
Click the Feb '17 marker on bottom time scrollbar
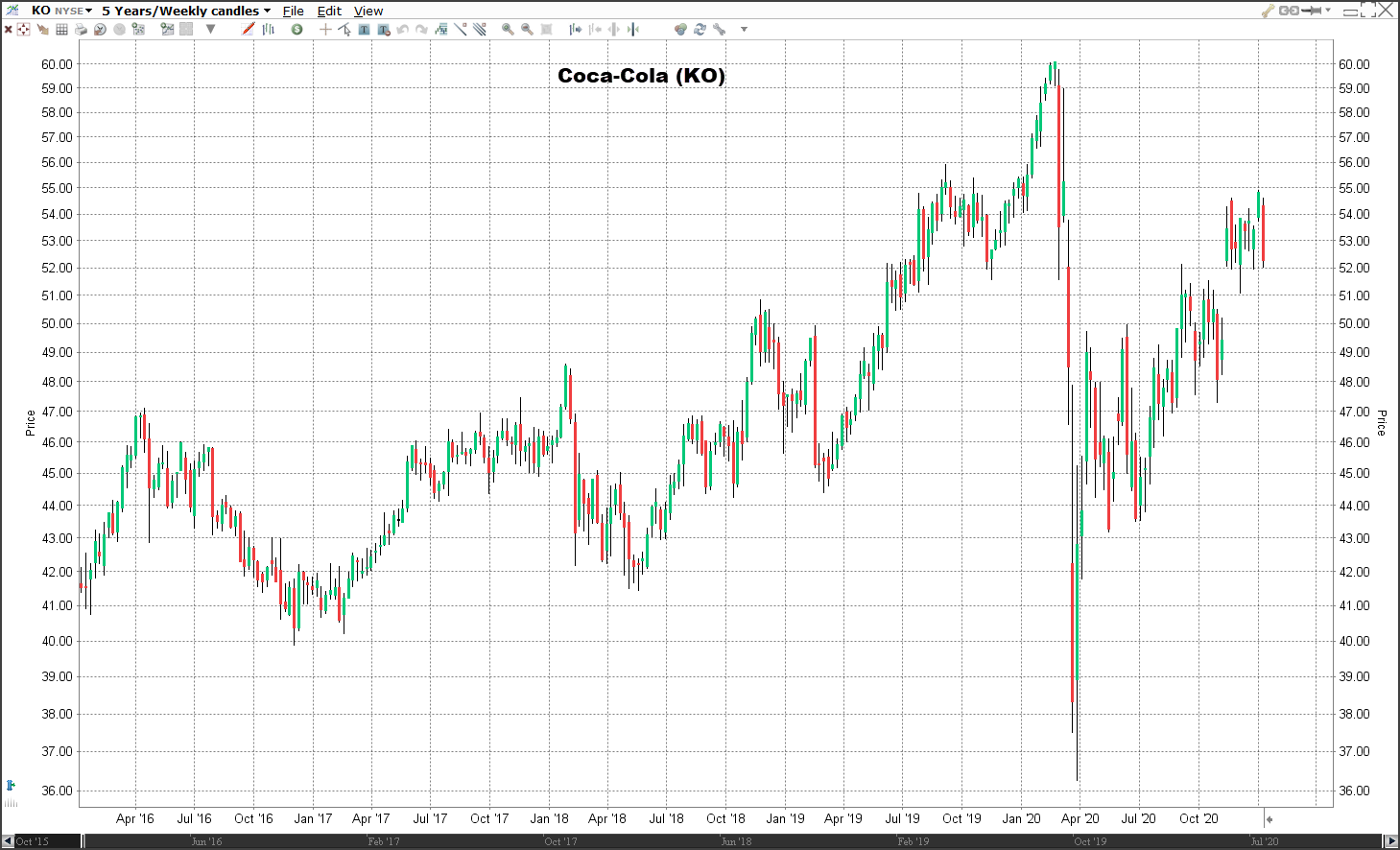click(x=384, y=841)
